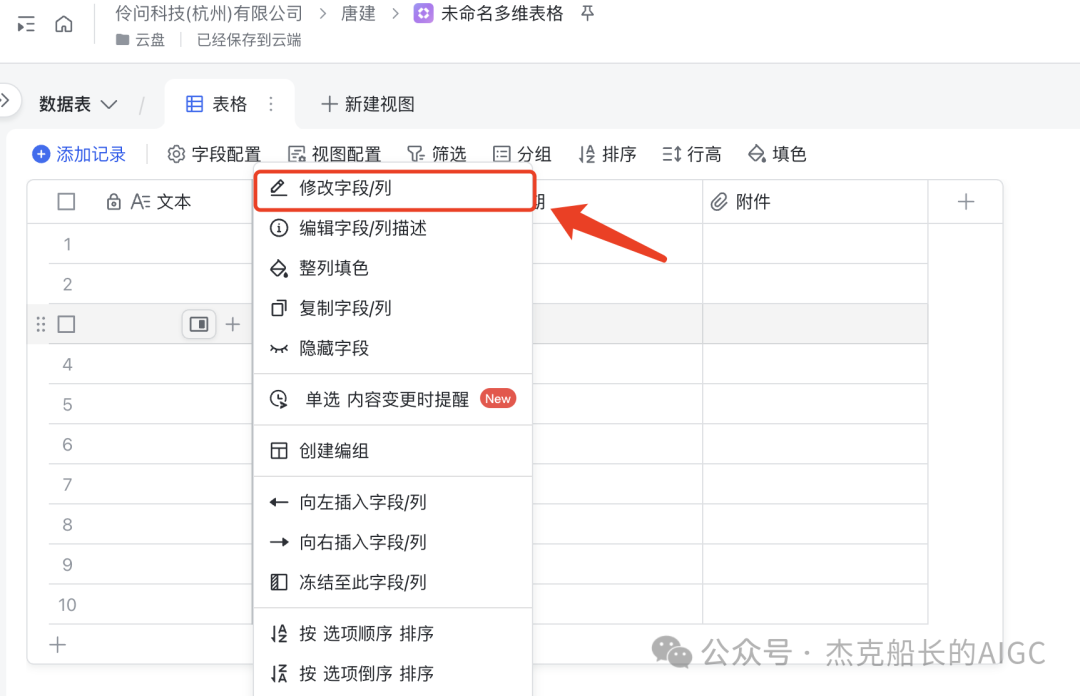The height and width of the screenshot is (696, 1080).
Task: Click the lock icon beside 文本
Action: 114,202
